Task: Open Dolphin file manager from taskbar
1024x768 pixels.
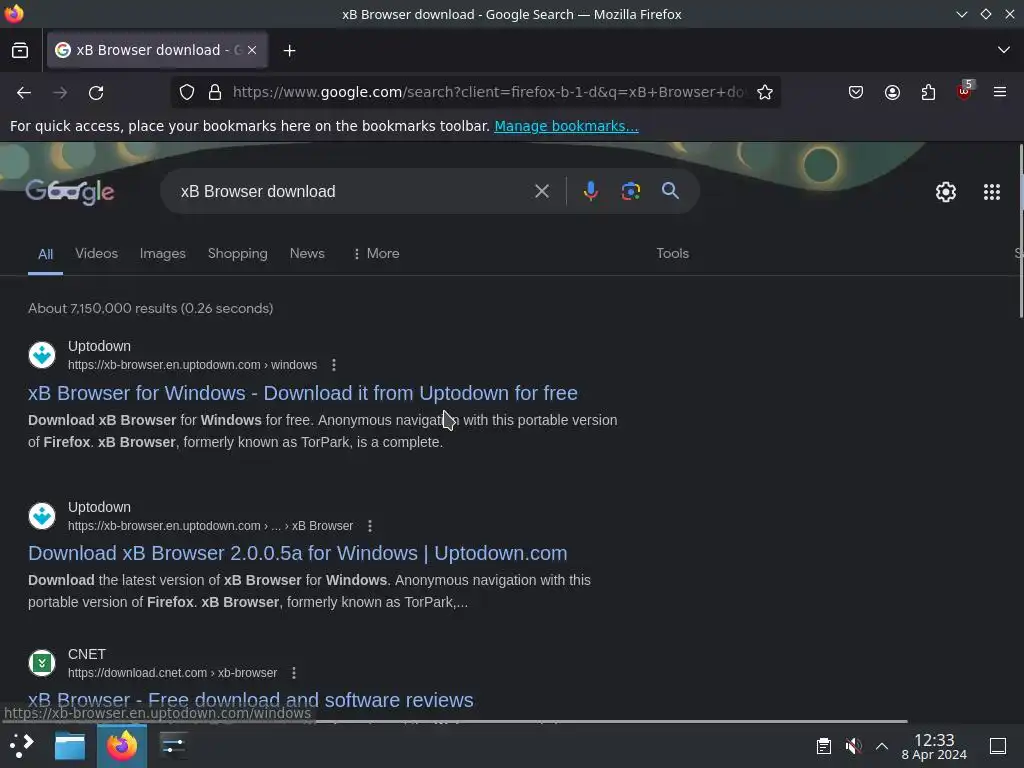Action: click(70, 746)
